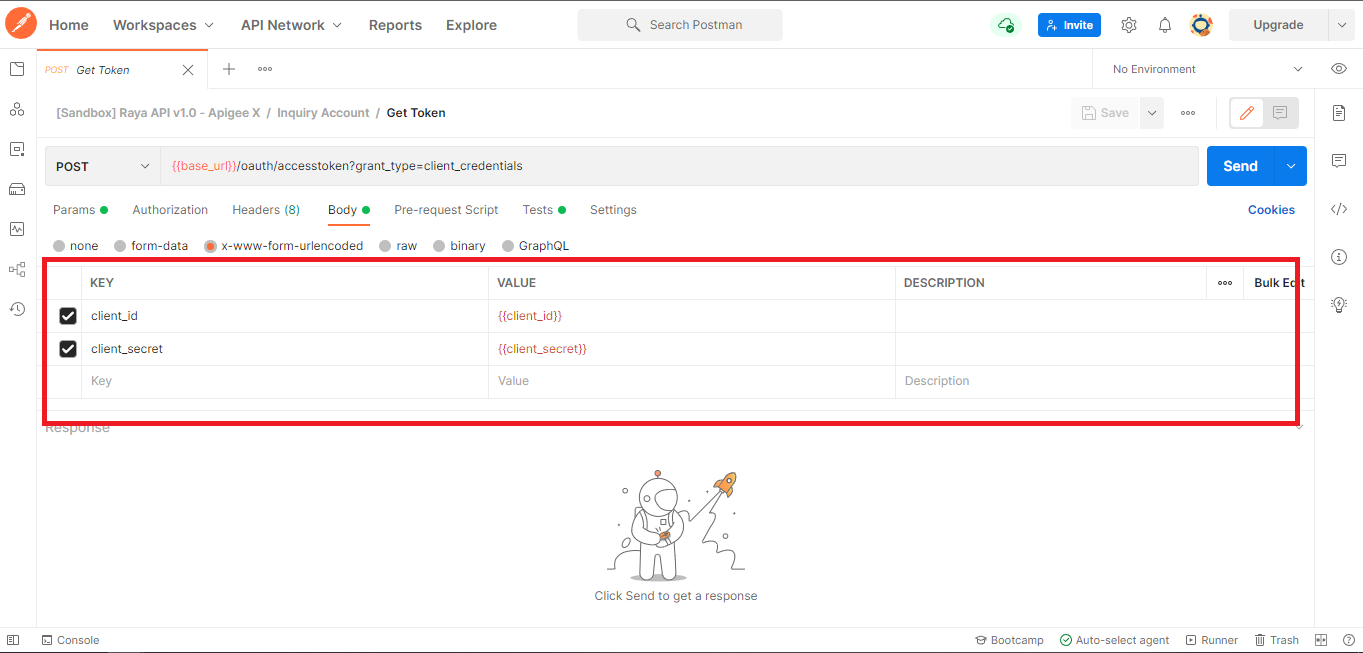Image resolution: width=1363 pixels, height=653 pixels.
Task: Click the blue Send button
Action: pos(1240,166)
